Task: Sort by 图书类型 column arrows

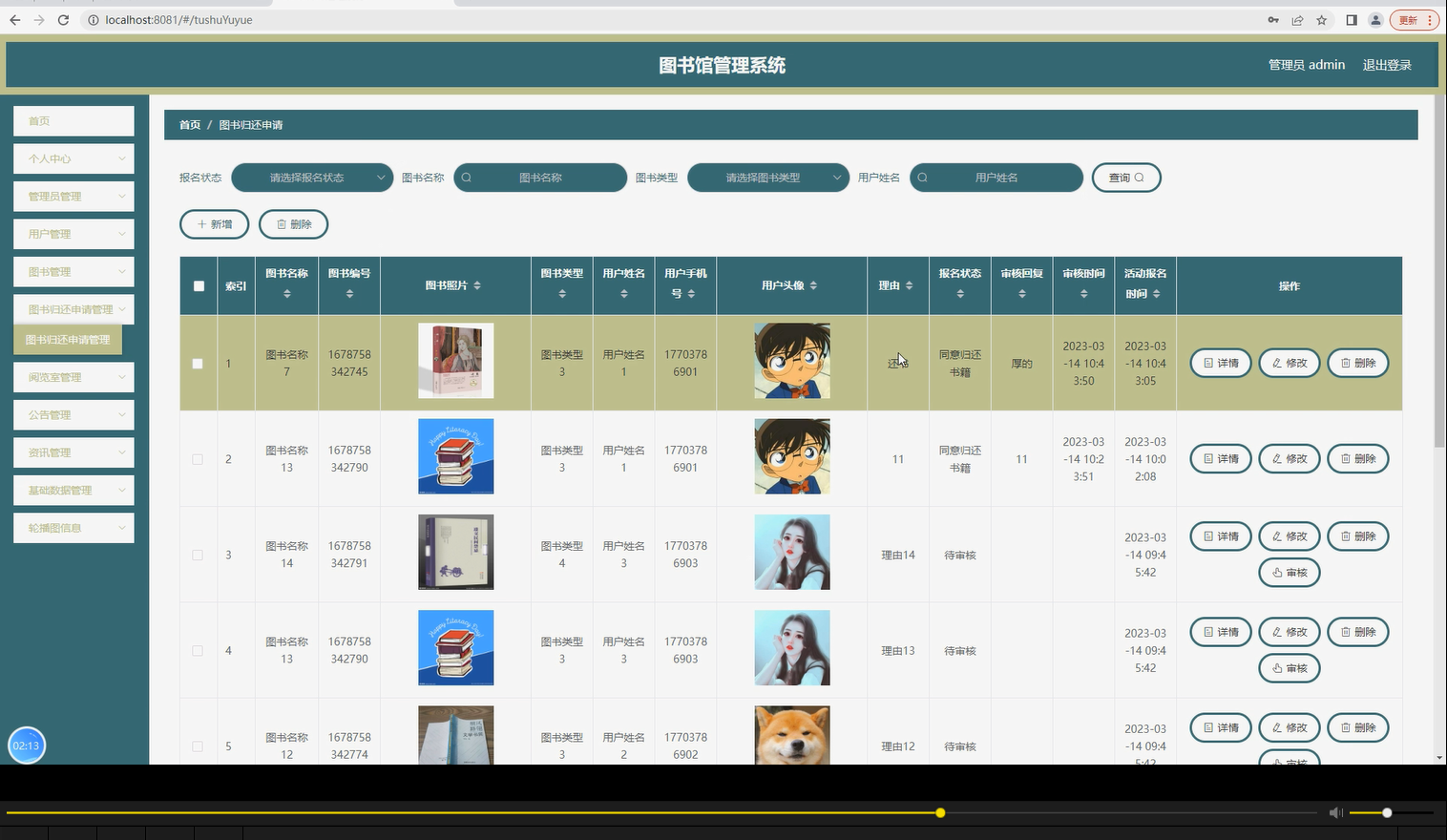Action: [x=561, y=294]
